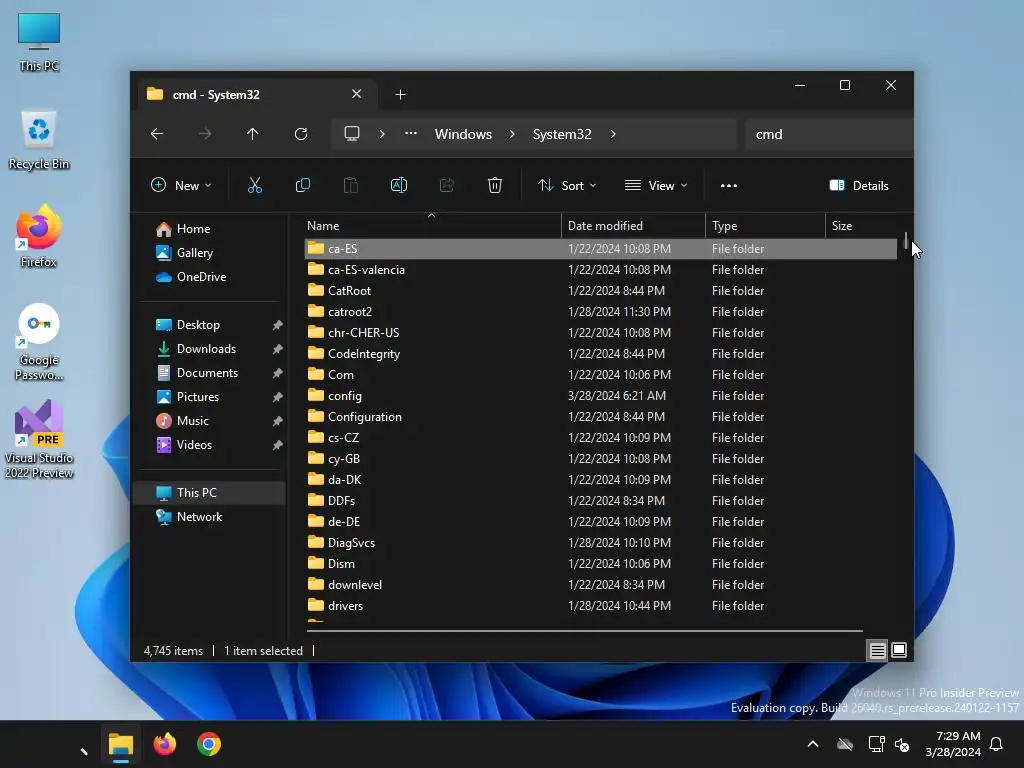1024x768 pixels.
Task: Click the vertical scrollbar thumb
Action: [x=906, y=241]
